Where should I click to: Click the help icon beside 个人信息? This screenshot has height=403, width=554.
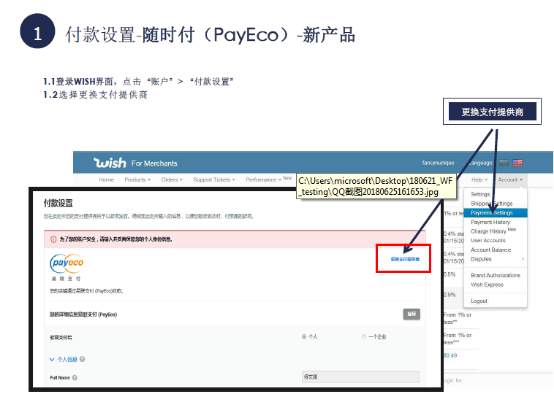(82, 359)
